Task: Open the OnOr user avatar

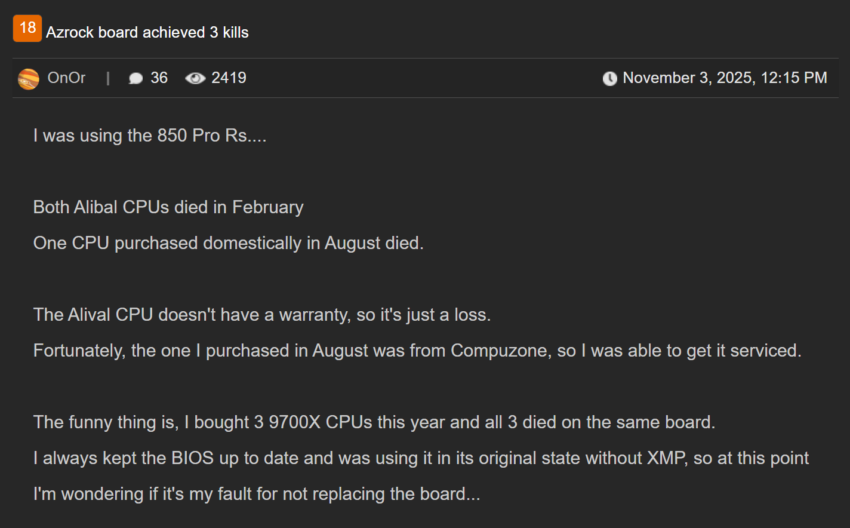Action: (x=29, y=78)
